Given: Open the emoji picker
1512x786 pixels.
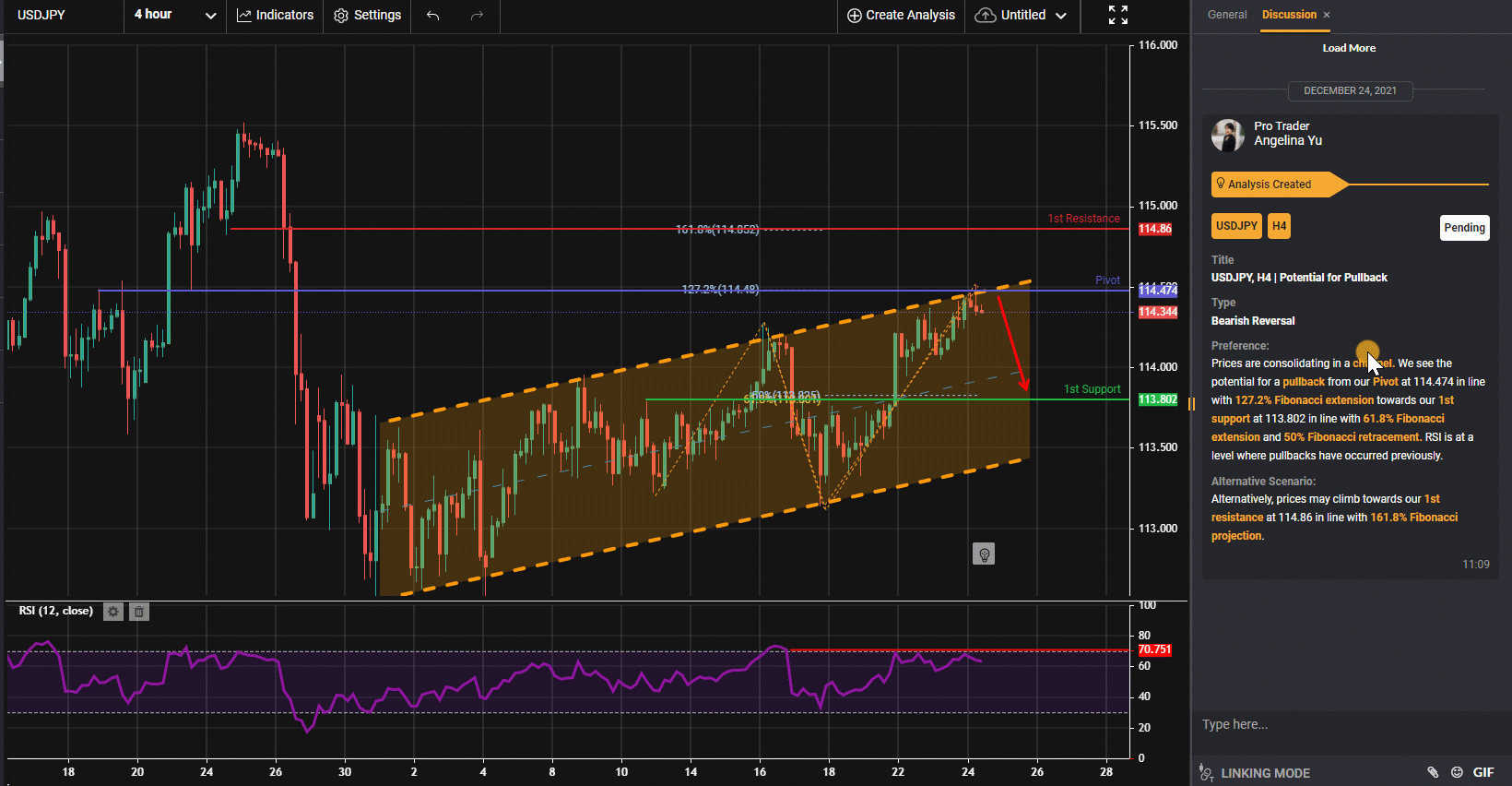Looking at the screenshot, I should pyautogui.click(x=1457, y=773).
